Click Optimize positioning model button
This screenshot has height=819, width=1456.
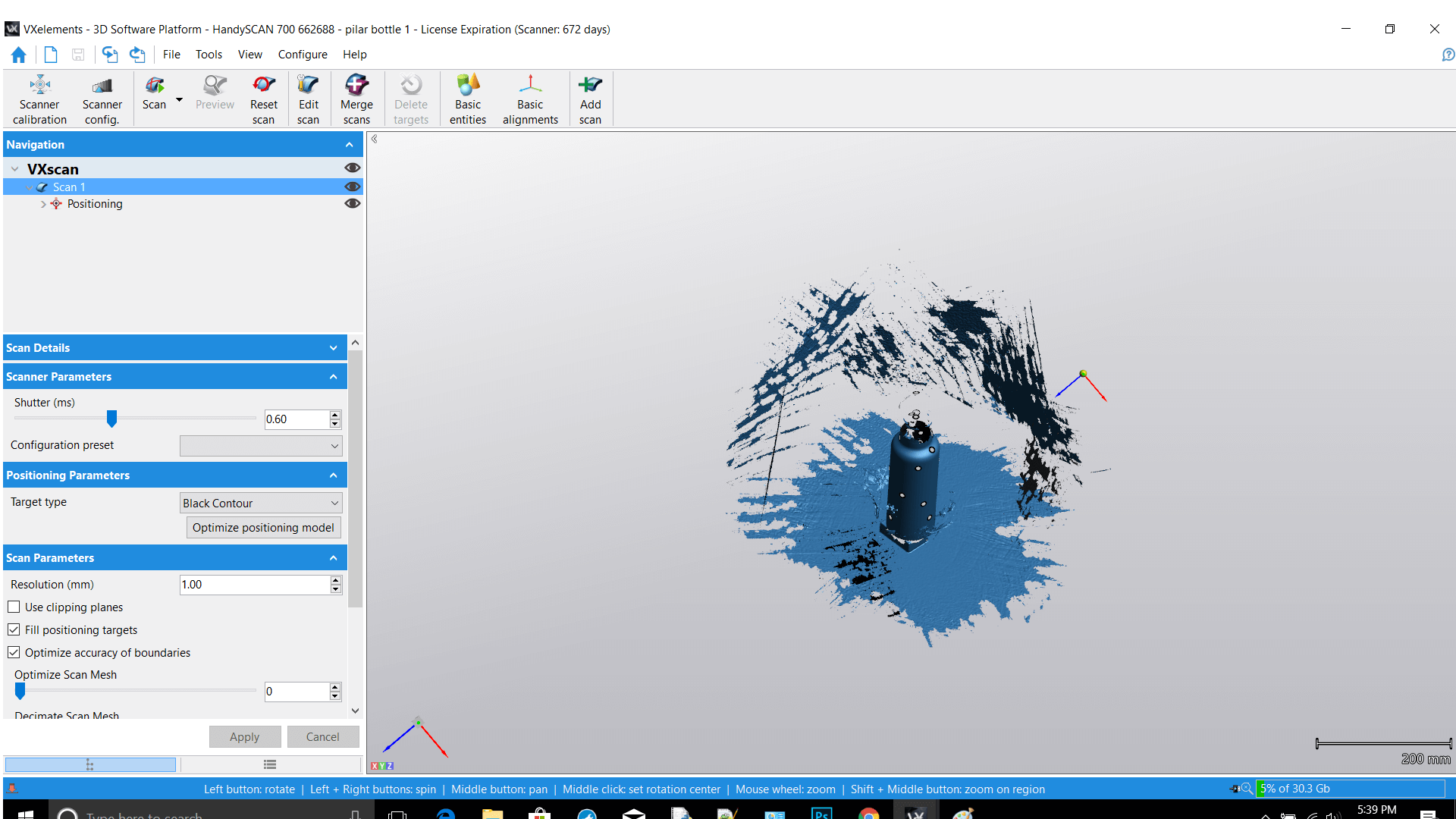(263, 528)
